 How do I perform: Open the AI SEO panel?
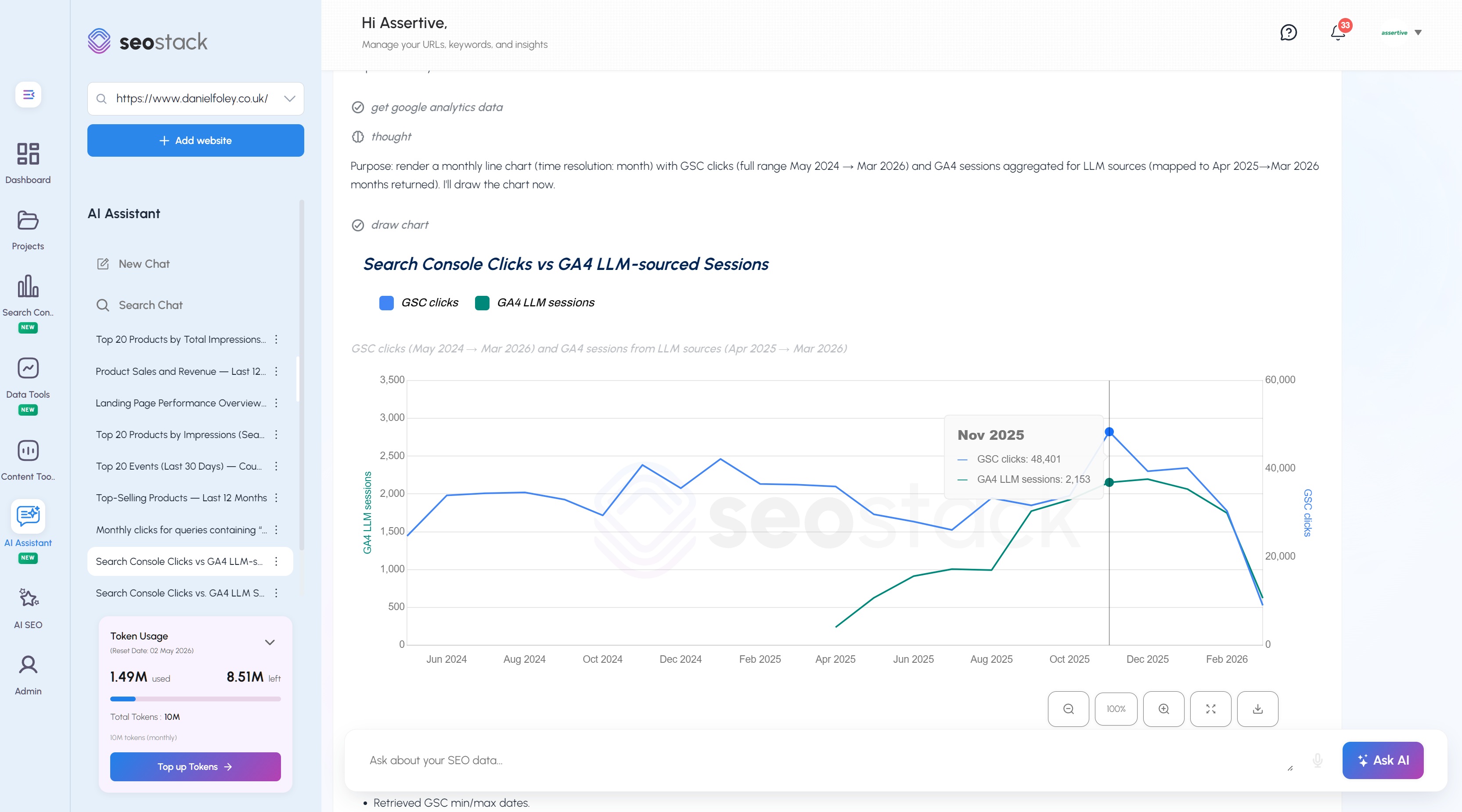[28, 606]
